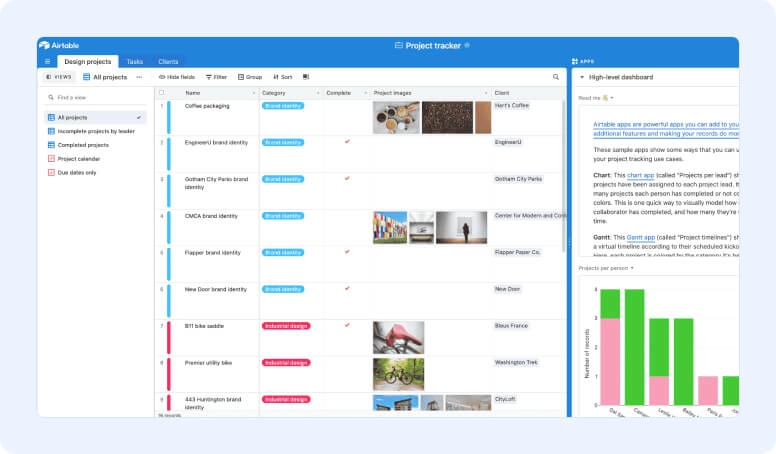The width and height of the screenshot is (776, 454).
Task: Click the chart app link
Action: click(640, 175)
